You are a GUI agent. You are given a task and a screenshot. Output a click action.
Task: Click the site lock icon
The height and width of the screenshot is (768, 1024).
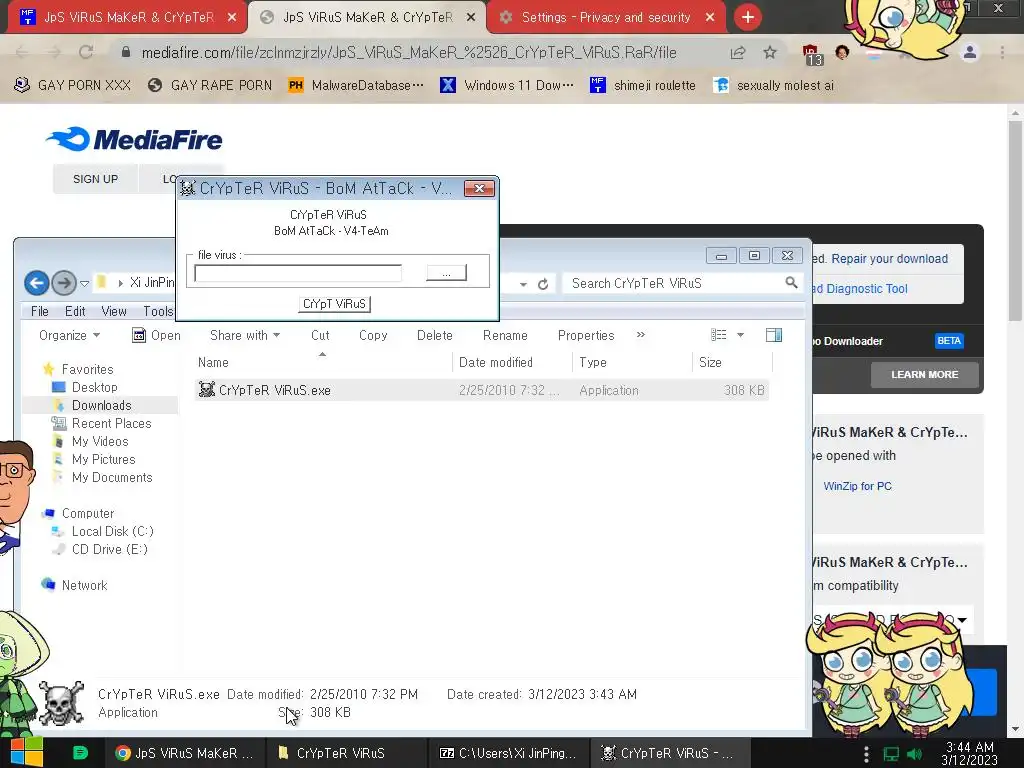point(126,52)
